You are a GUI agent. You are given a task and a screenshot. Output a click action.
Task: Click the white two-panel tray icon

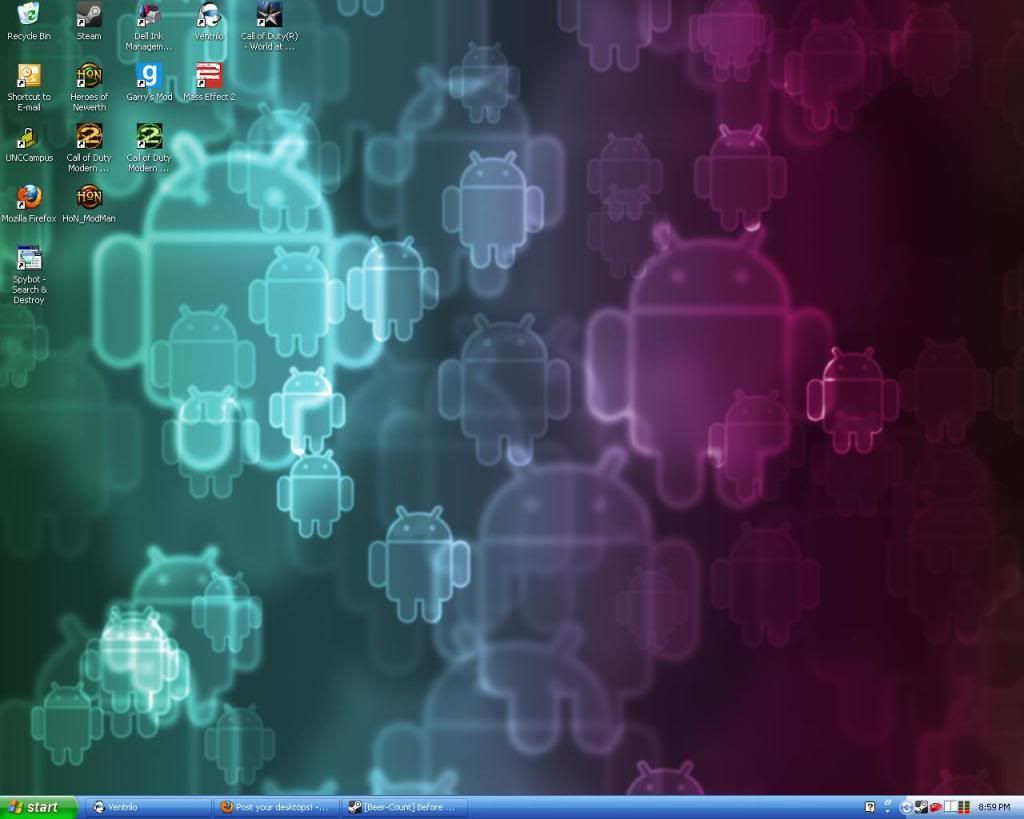950,808
